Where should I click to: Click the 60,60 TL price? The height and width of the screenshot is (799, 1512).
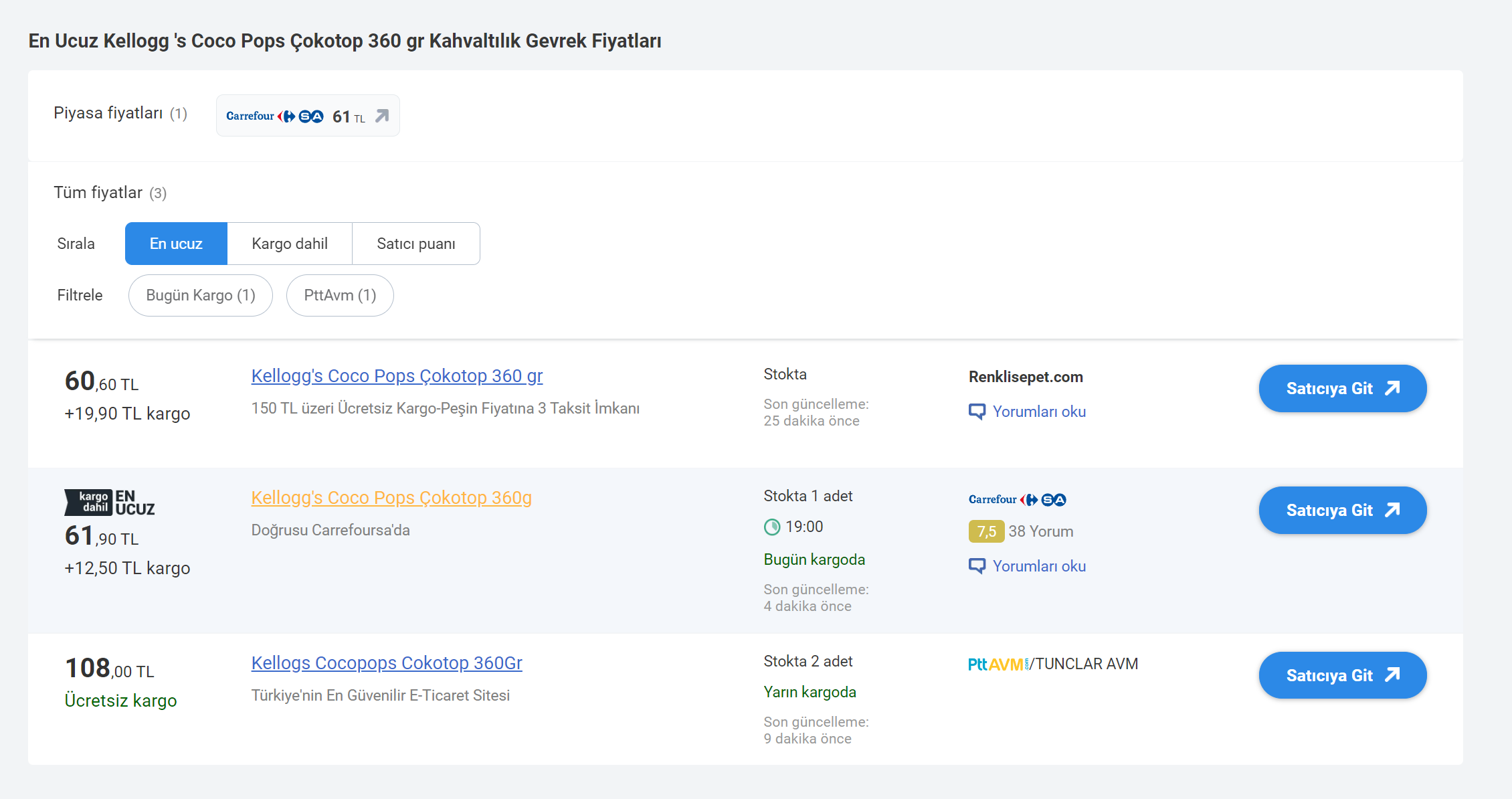point(102,381)
